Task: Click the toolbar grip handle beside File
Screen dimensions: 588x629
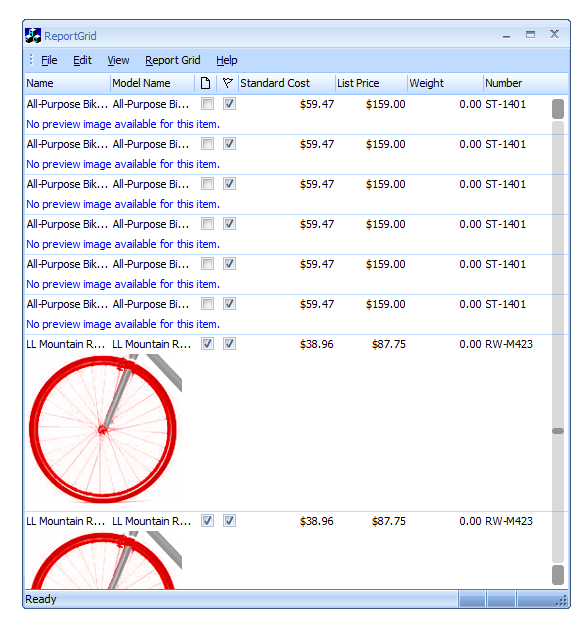Action: (x=31, y=60)
